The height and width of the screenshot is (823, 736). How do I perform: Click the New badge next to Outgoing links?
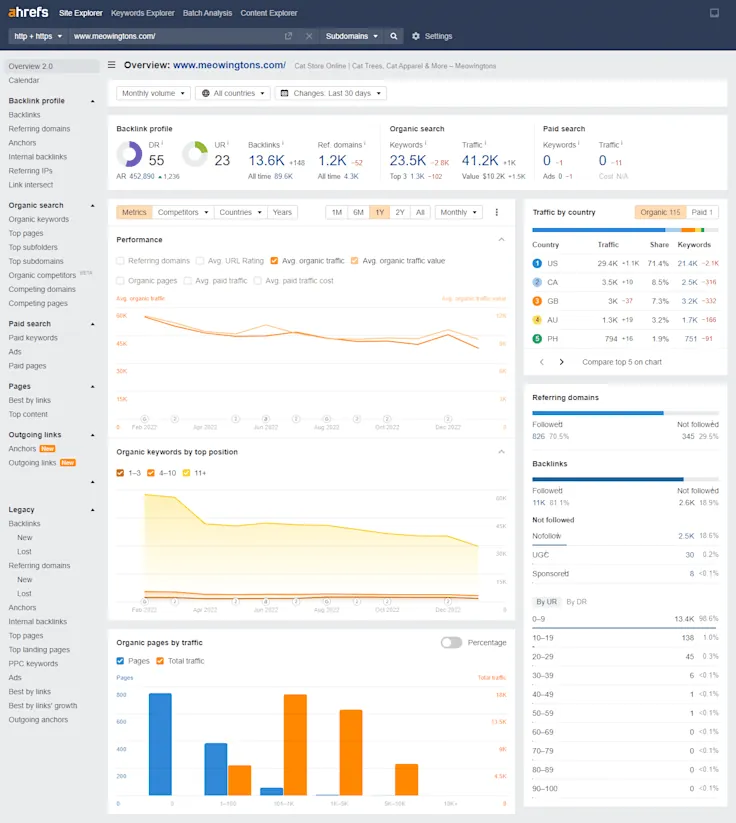[x=68, y=463]
